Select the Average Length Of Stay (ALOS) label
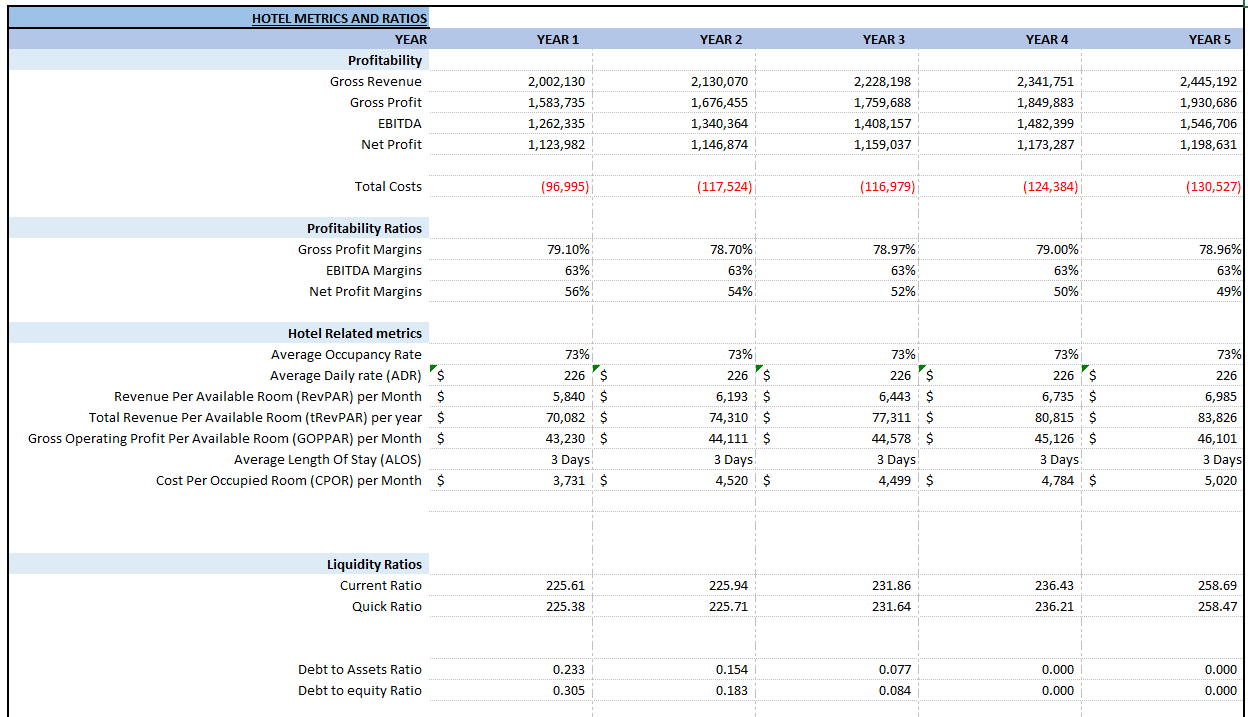This screenshot has width=1248, height=717. pyautogui.click(x=333, y=459)
